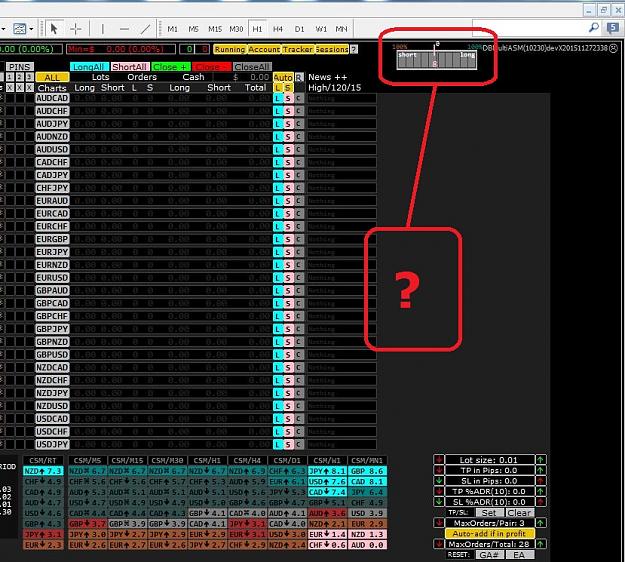Toggle the Tracker button

pos(298,49)
